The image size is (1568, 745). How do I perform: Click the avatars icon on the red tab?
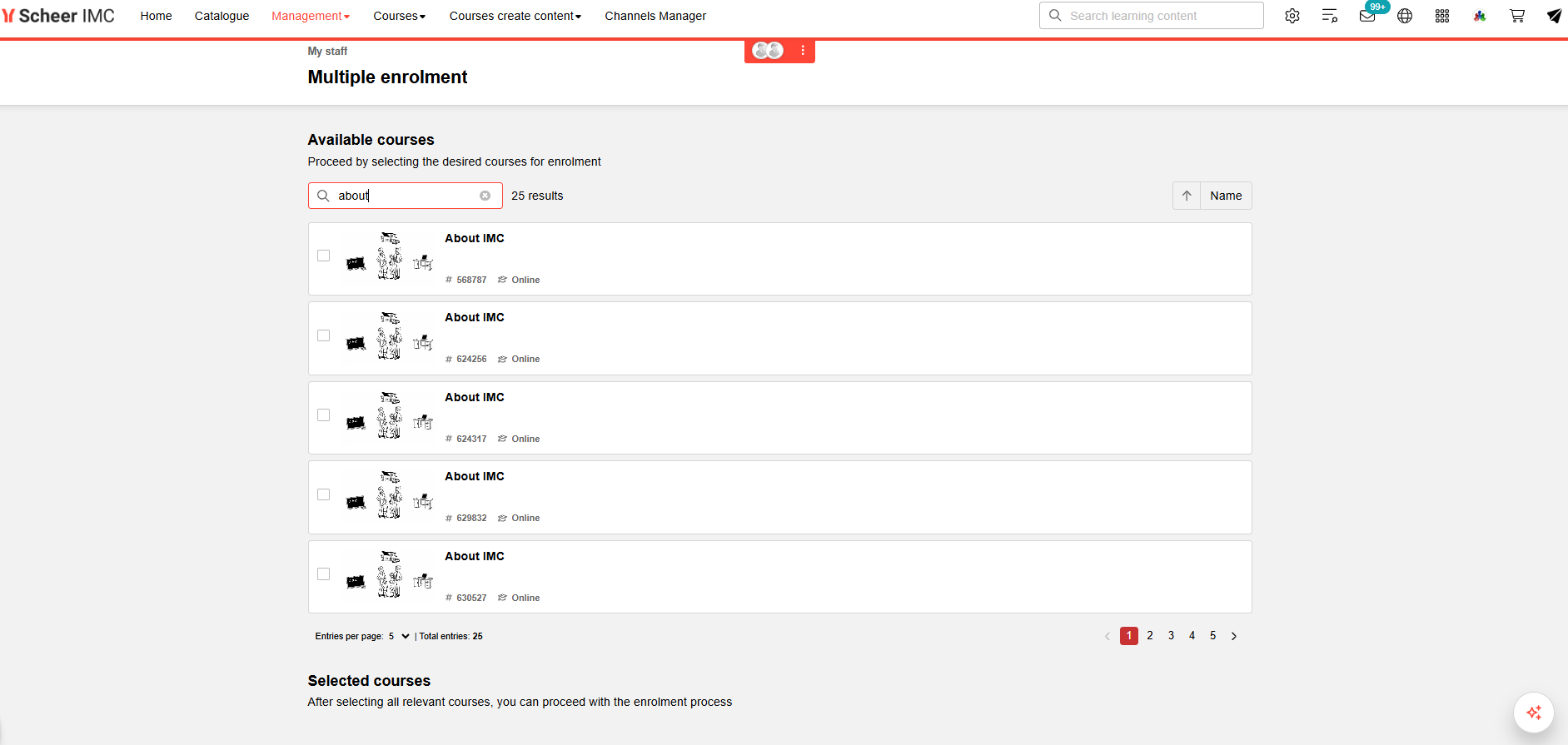(768, 51)
